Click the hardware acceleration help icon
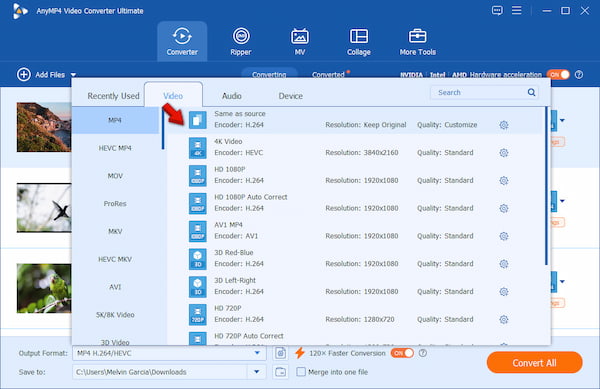The width and height of the screenshot is (600, 389). tap(579, 75)
